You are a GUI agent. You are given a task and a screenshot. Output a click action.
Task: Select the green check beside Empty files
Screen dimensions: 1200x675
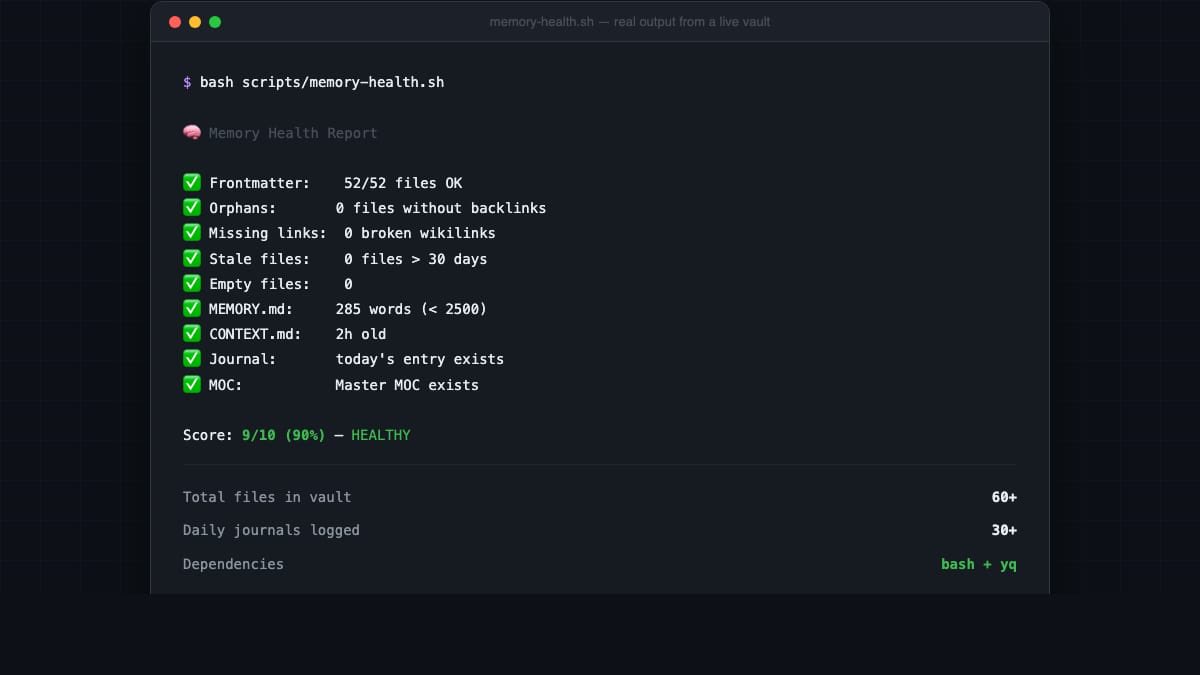tap(192, 283)
